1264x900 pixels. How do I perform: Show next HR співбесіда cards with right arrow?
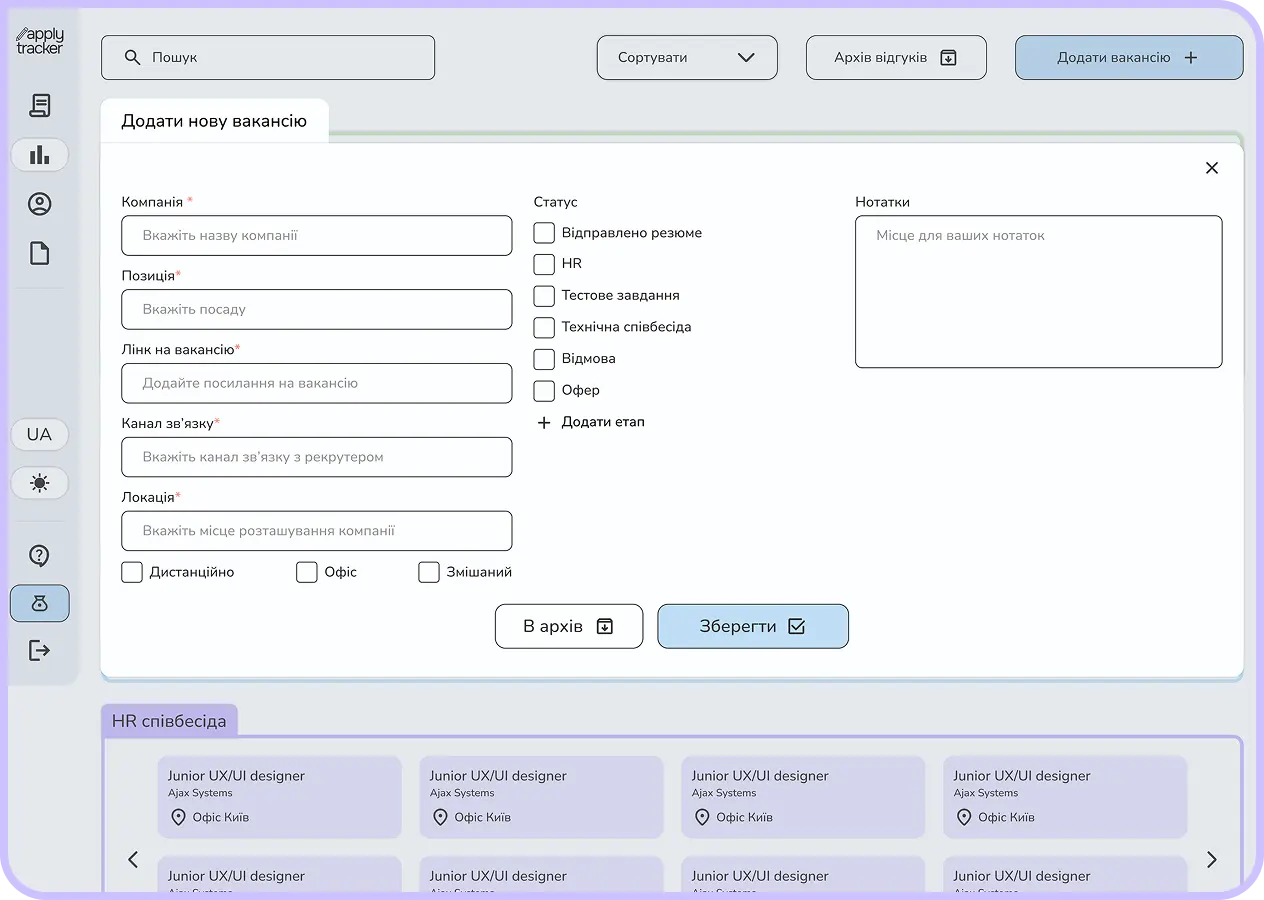click(x=1212, y=859)
